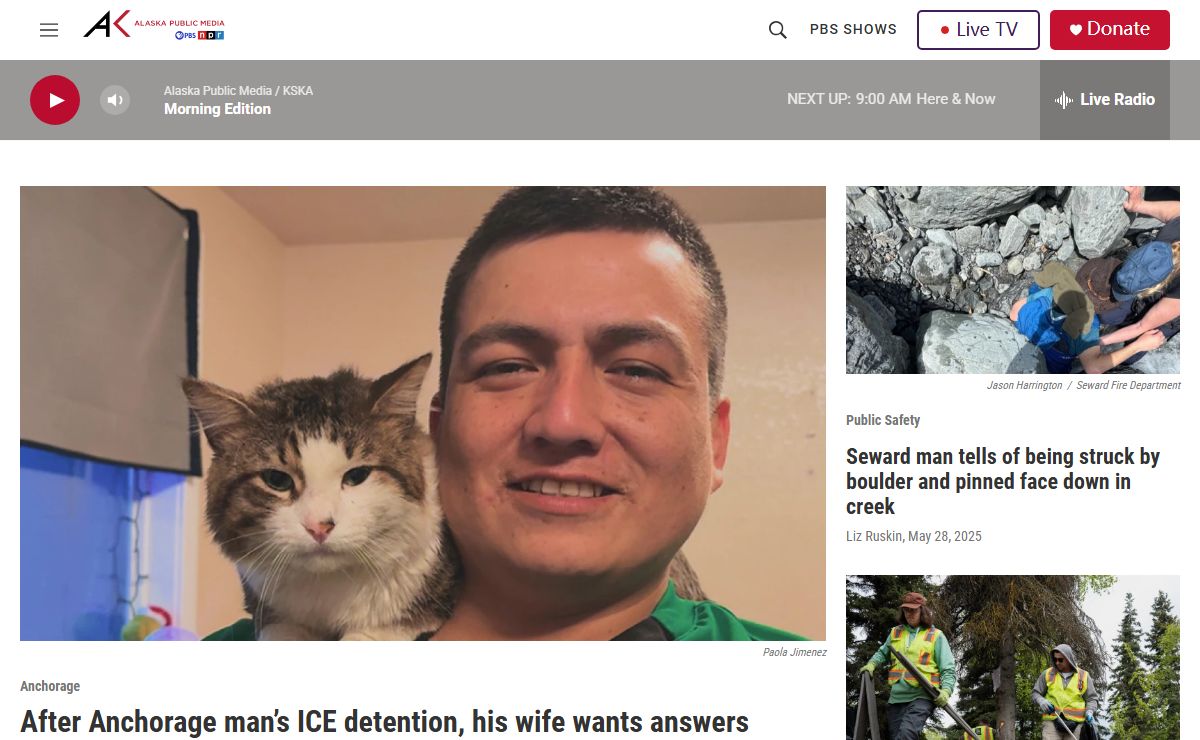1200x740 pixels.
Task: Open the ICE detention article headline
Action: tap(385, 721)
